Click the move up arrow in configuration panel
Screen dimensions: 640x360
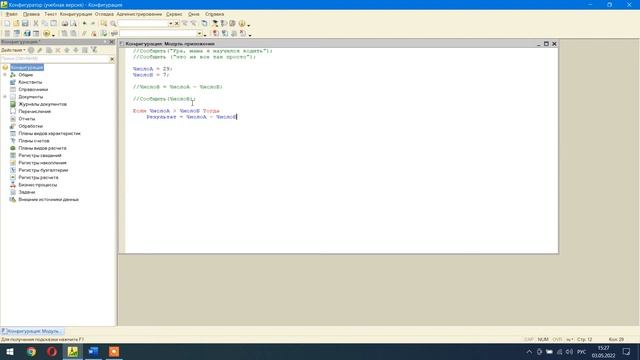point(67,50)
